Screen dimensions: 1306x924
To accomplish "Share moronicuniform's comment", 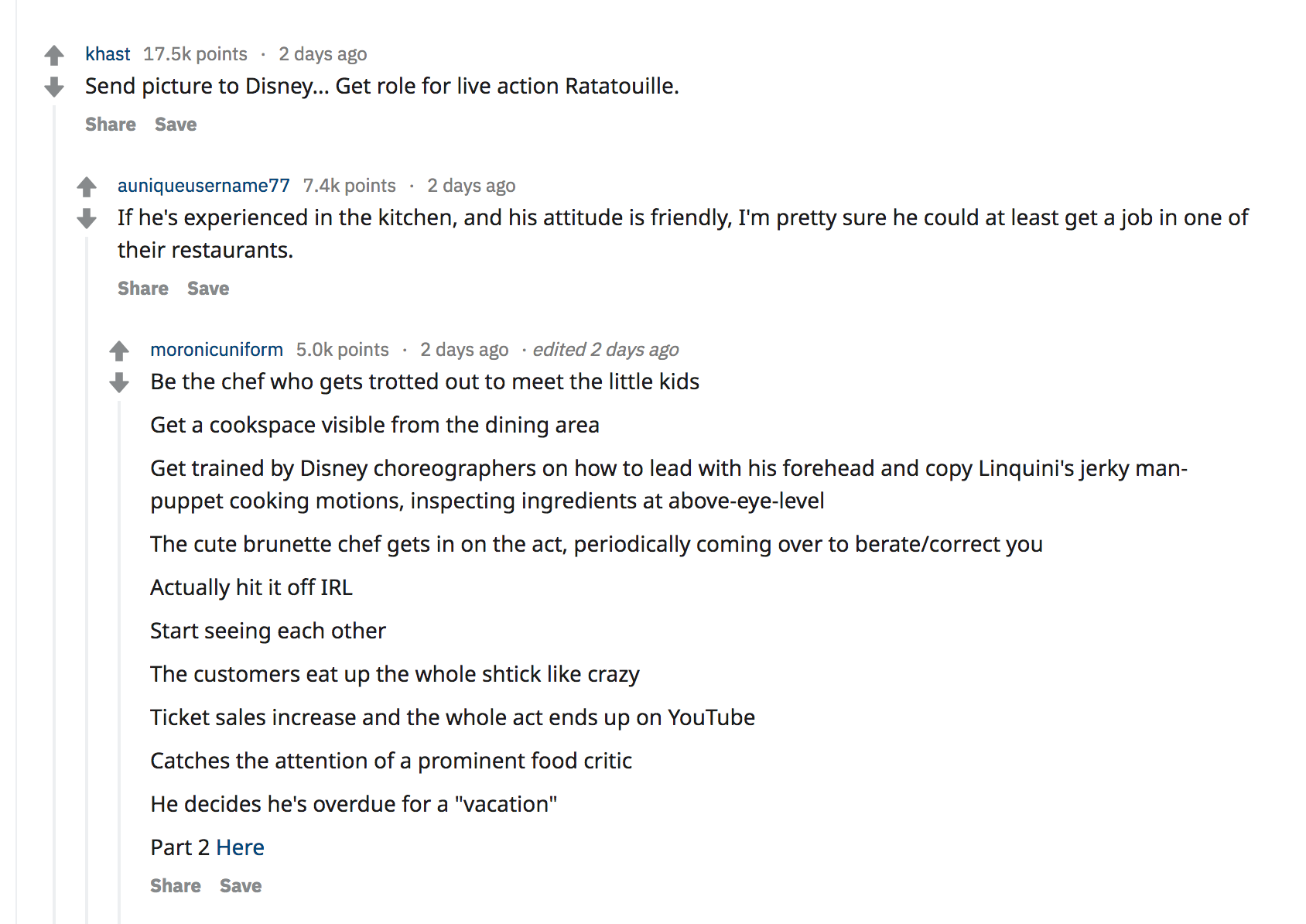I will click(x=176, y=886).
